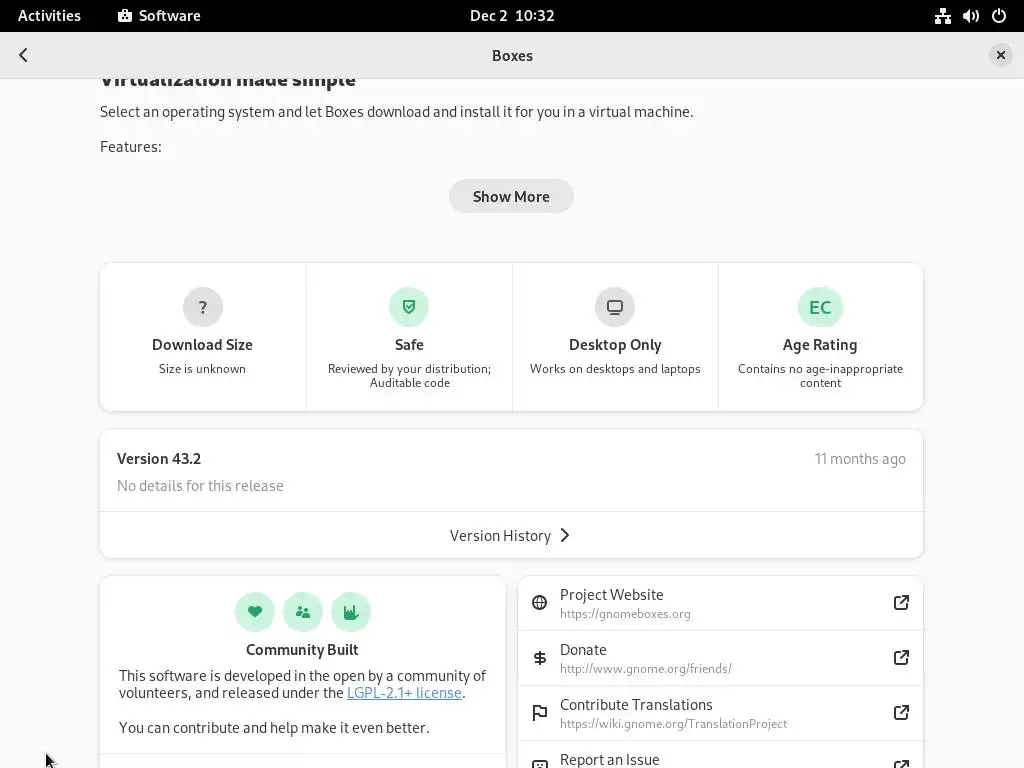Click the http://www.gnome.org/friends/ URL text
Screen dimensions: 1024x768
click(646, 669)
